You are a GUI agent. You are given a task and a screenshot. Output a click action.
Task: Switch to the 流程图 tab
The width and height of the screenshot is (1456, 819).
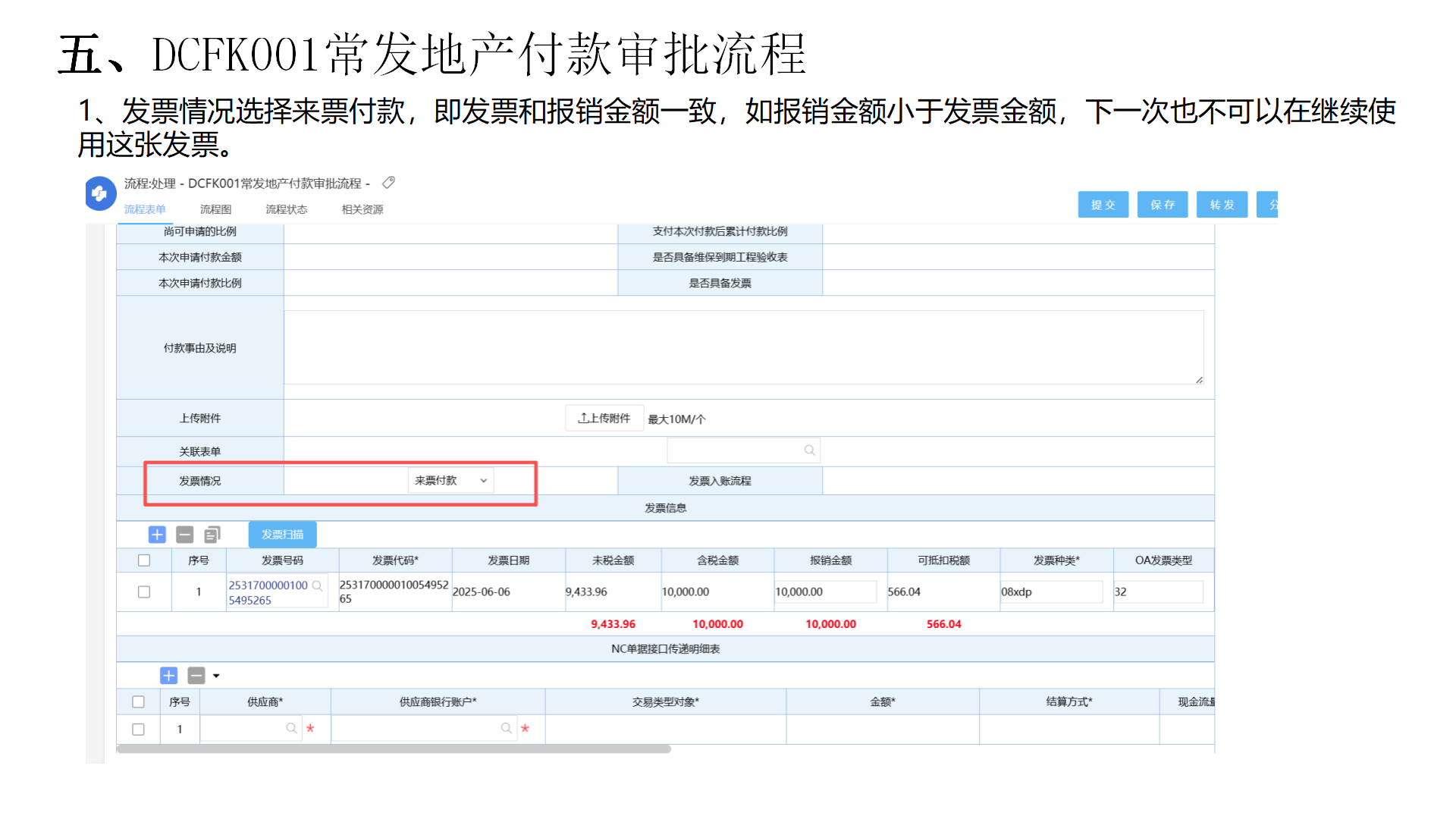pyautogui.click(x=215, y=209)
